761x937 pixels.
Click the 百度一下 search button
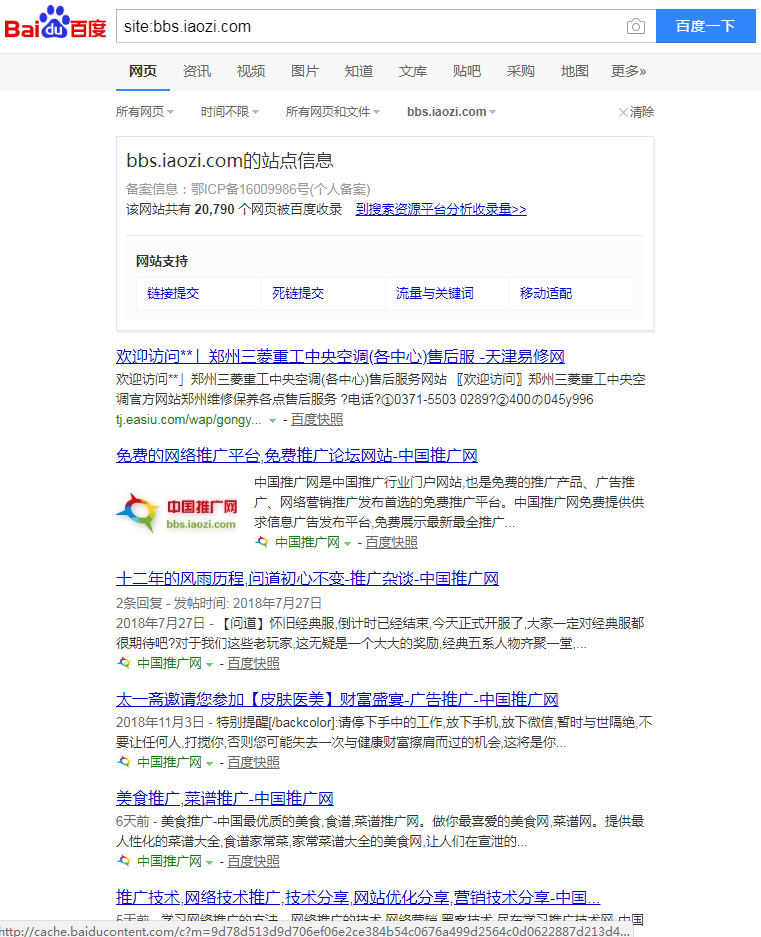tap(705, 26)
